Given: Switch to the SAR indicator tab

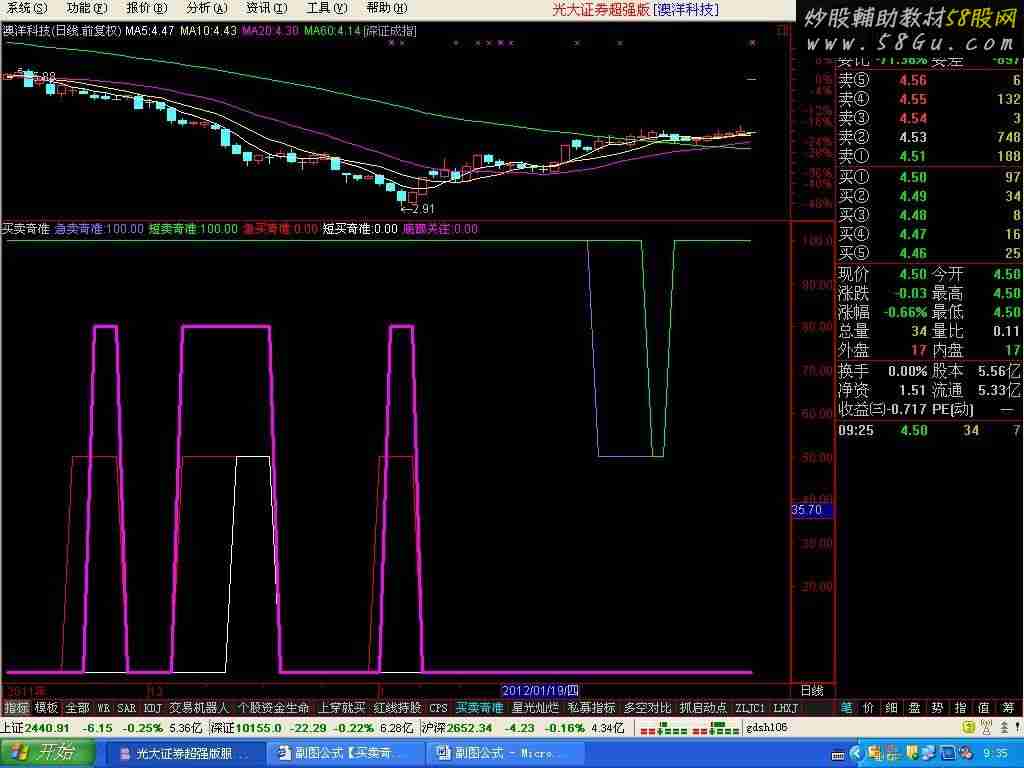Looking at the screenshot, I should coord(126,708).
